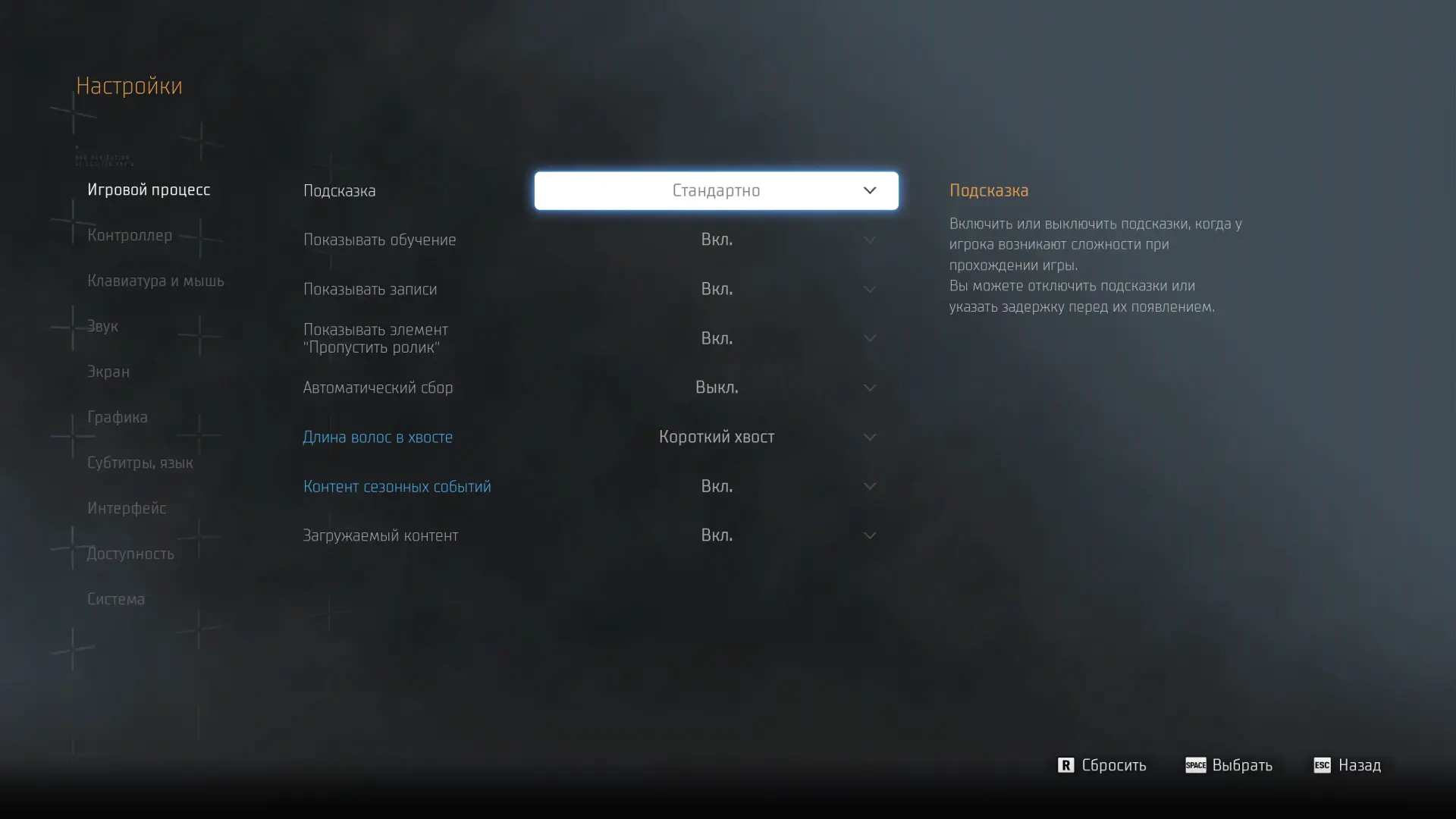This screenshot has height=819, width=1456.
Task: Select the Автоматический сбор setting label
Action: [378, 388]
